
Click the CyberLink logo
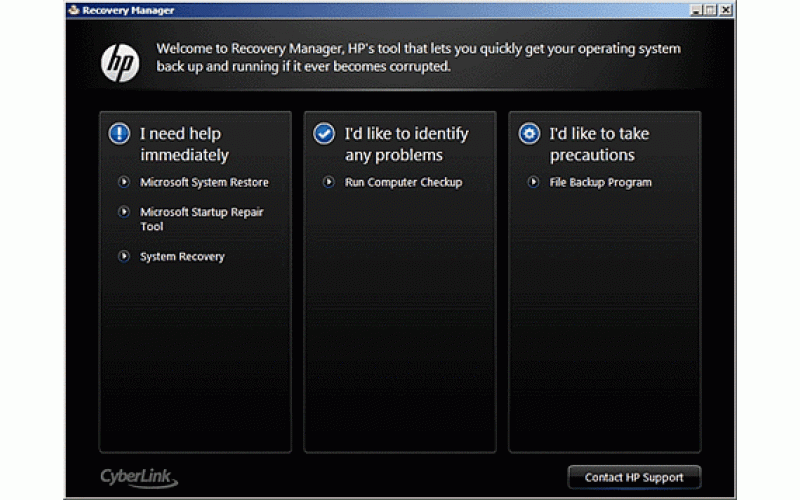pos(139,477)
